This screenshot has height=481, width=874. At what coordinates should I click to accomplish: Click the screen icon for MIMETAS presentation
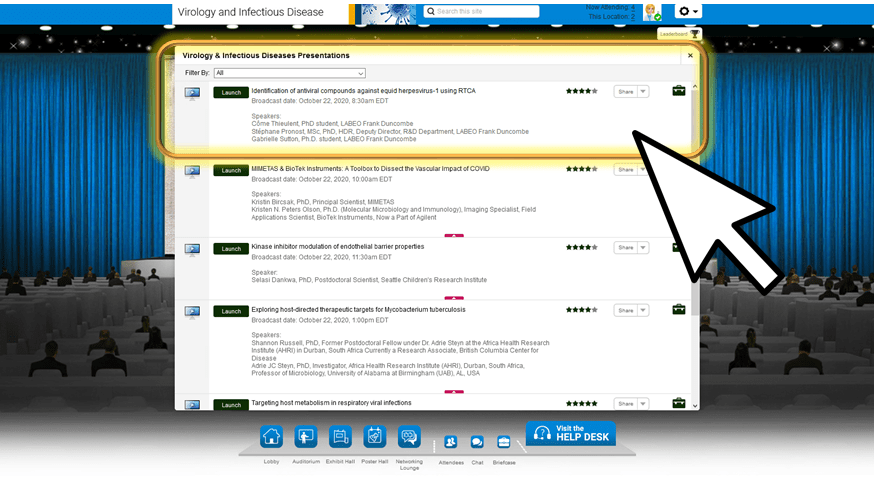[x=192, y=171]
